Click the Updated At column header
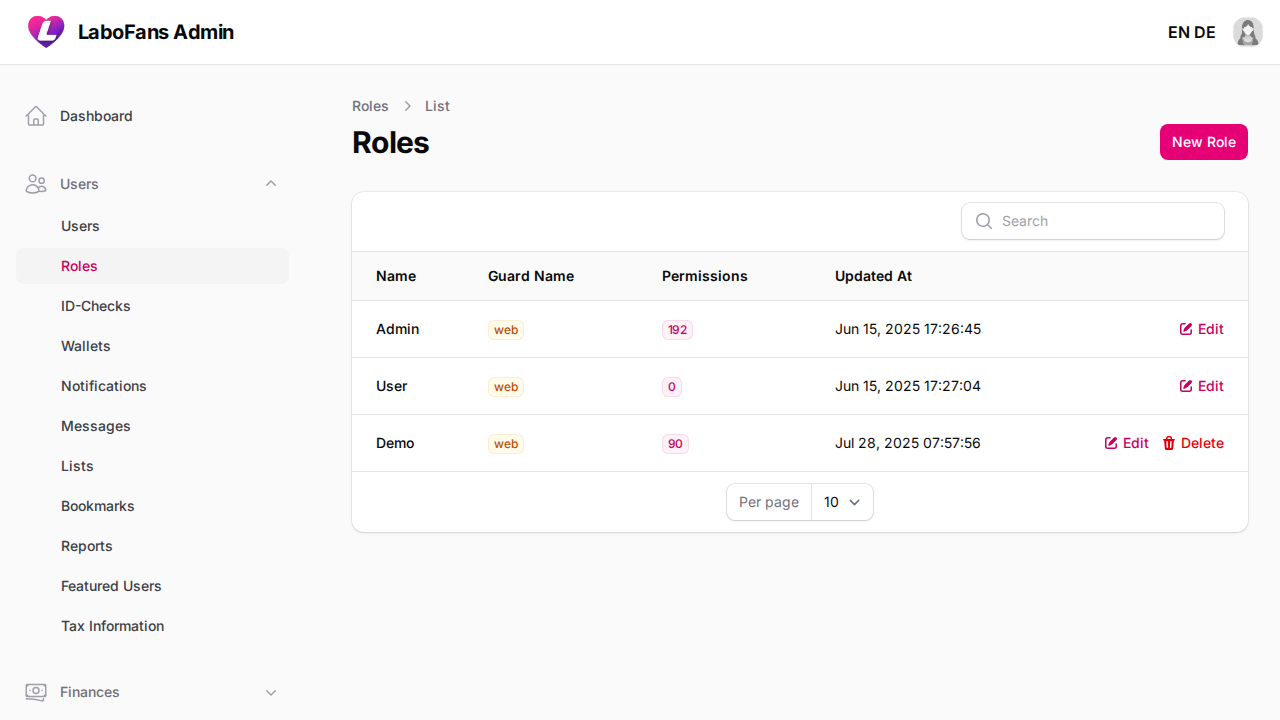 (x=874, y=276)
